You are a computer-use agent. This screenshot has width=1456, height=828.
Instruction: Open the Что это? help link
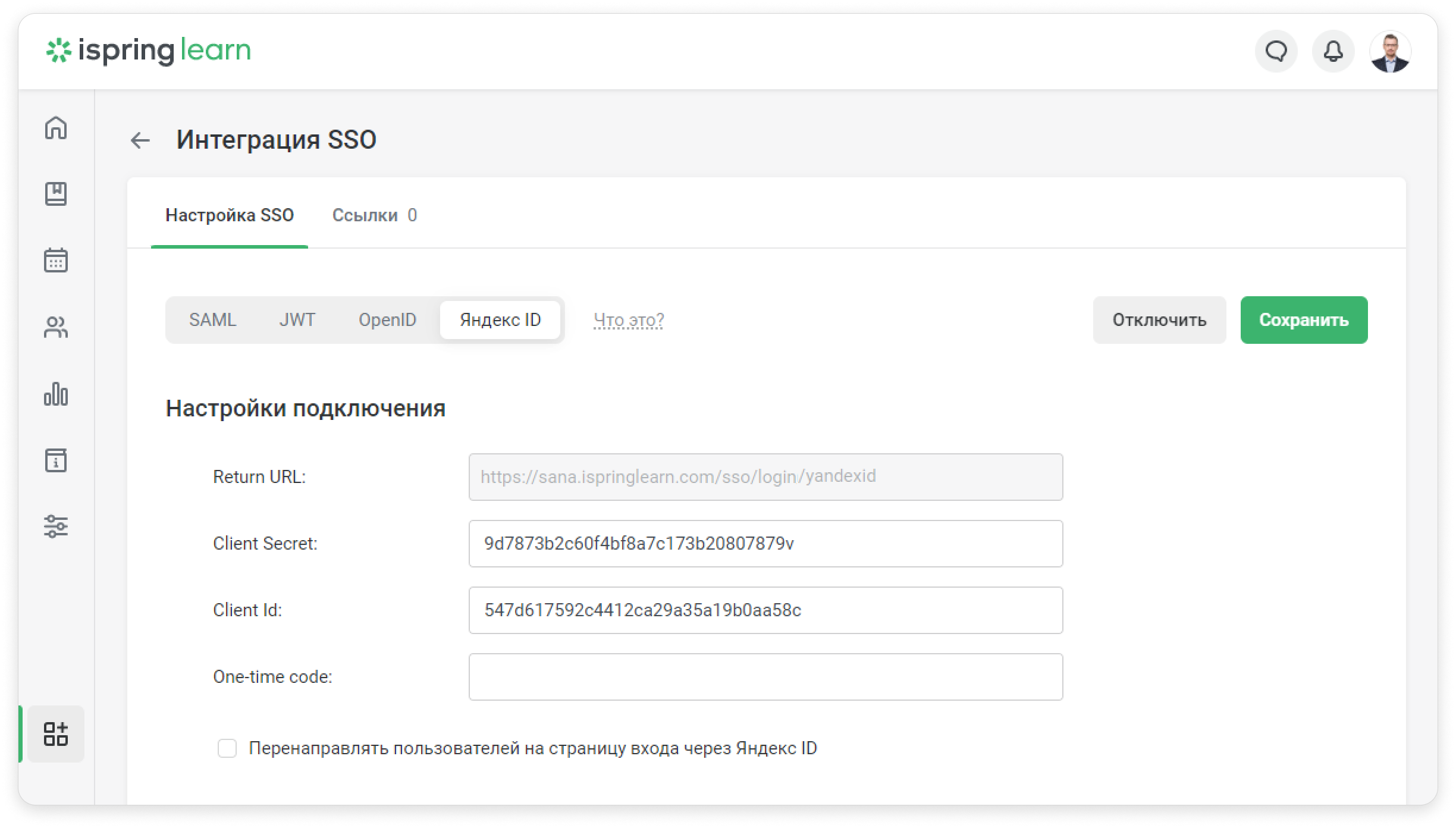click(x=629, y=320)
